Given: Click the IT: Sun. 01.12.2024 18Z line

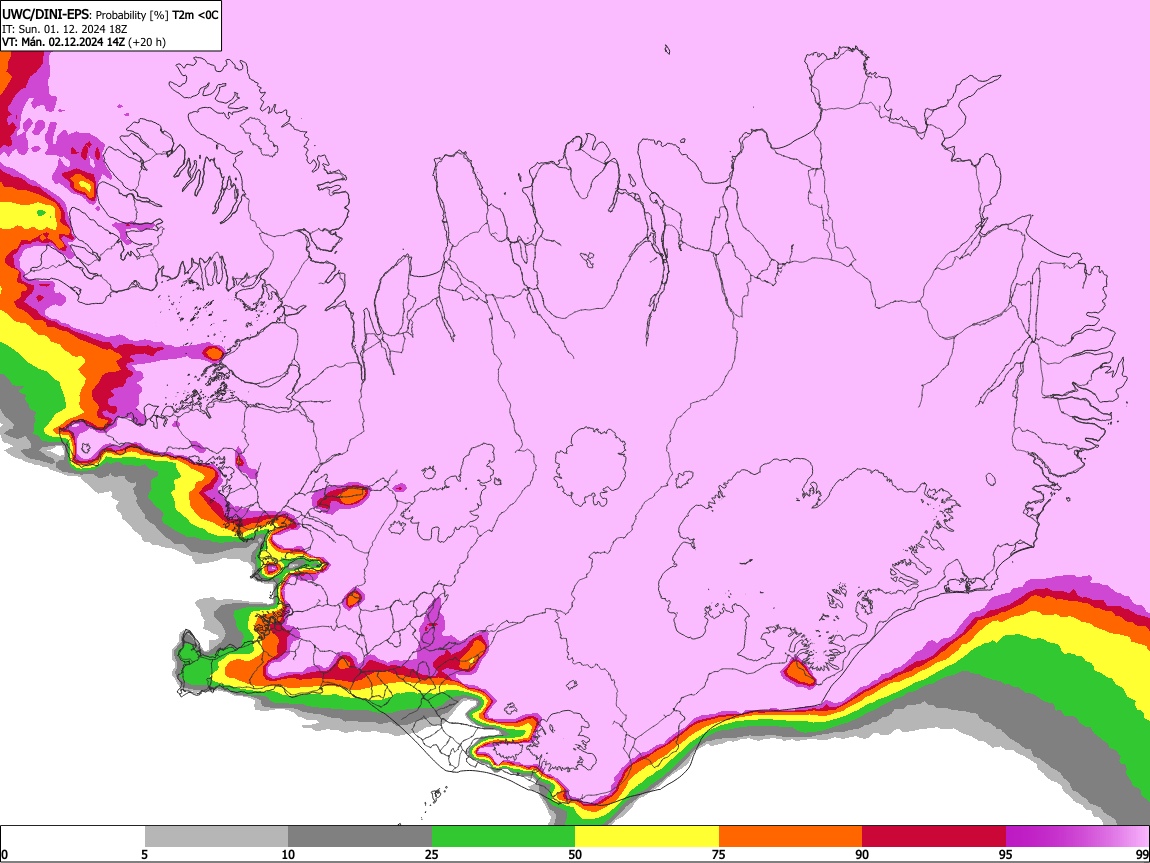Looking at the screenshot, I should tap(65, 29).
